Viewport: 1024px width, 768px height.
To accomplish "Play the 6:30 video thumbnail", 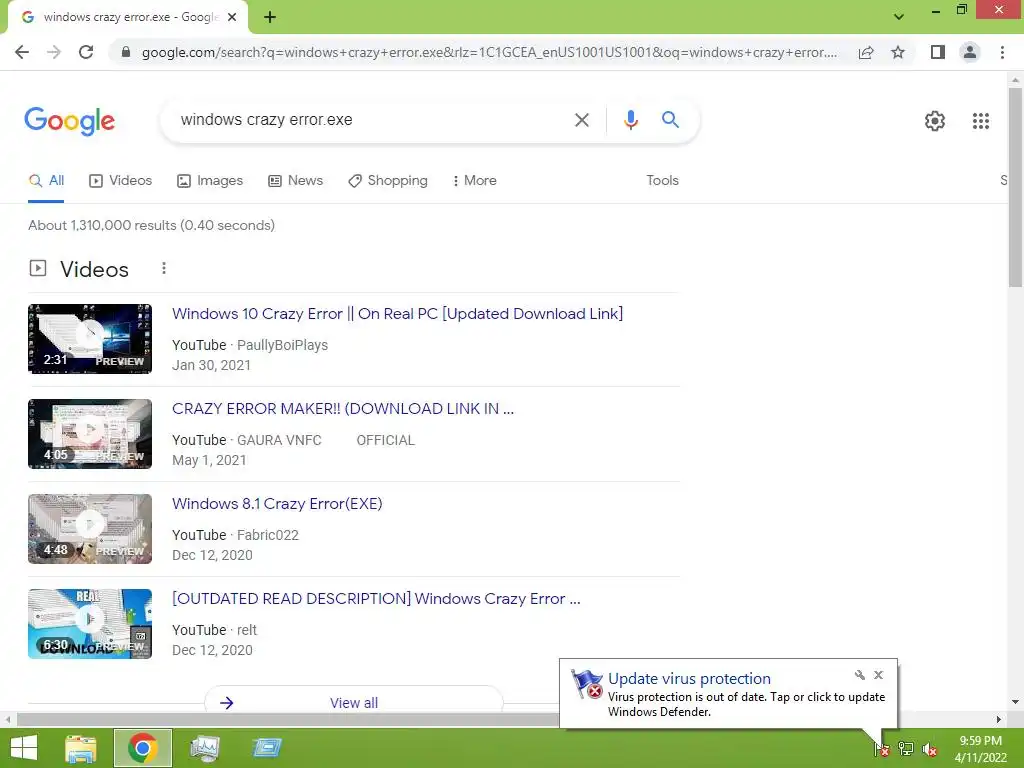I will pyautogui.click(x=89, y=624).
